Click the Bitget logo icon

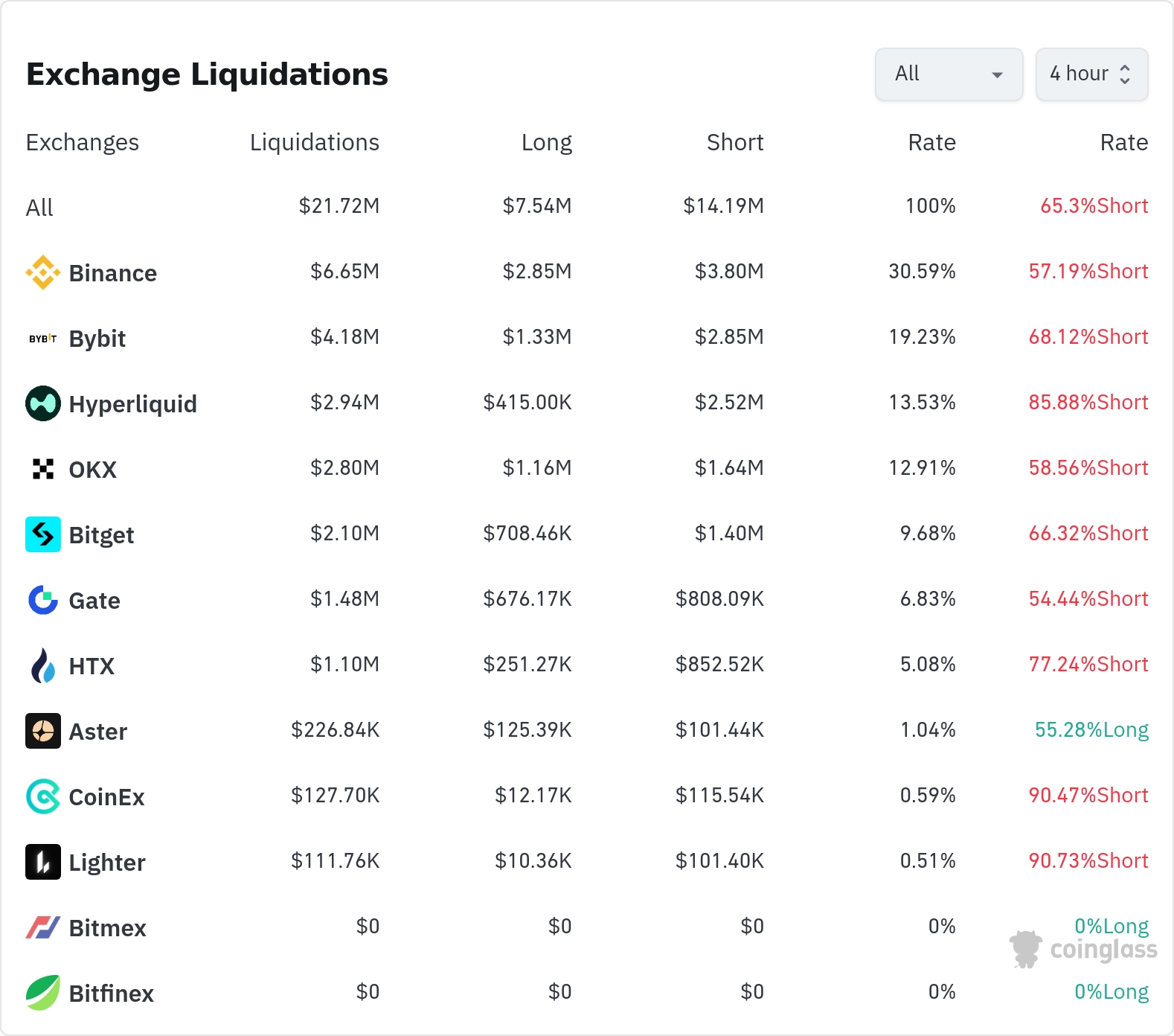42,534
